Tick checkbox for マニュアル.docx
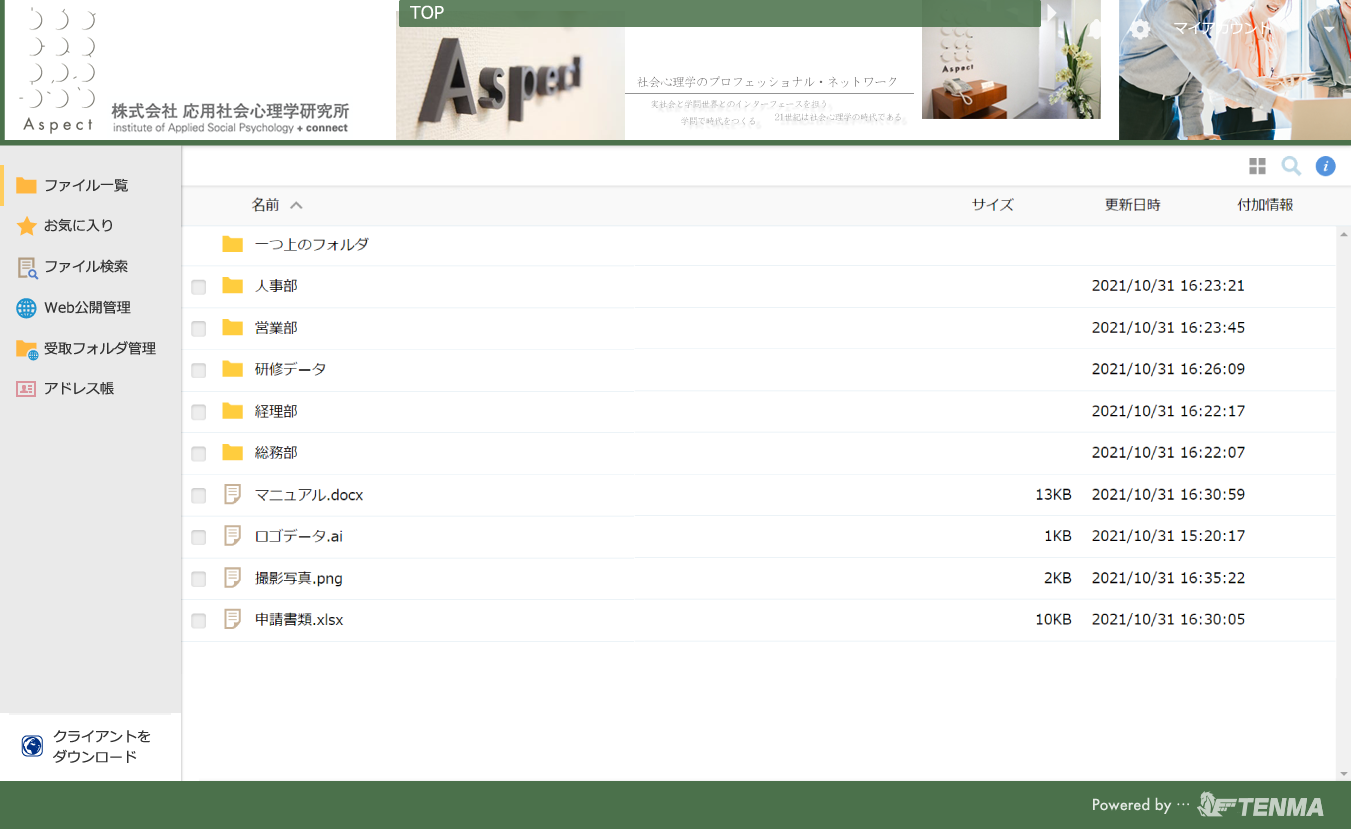 click(x=199, y=496)
